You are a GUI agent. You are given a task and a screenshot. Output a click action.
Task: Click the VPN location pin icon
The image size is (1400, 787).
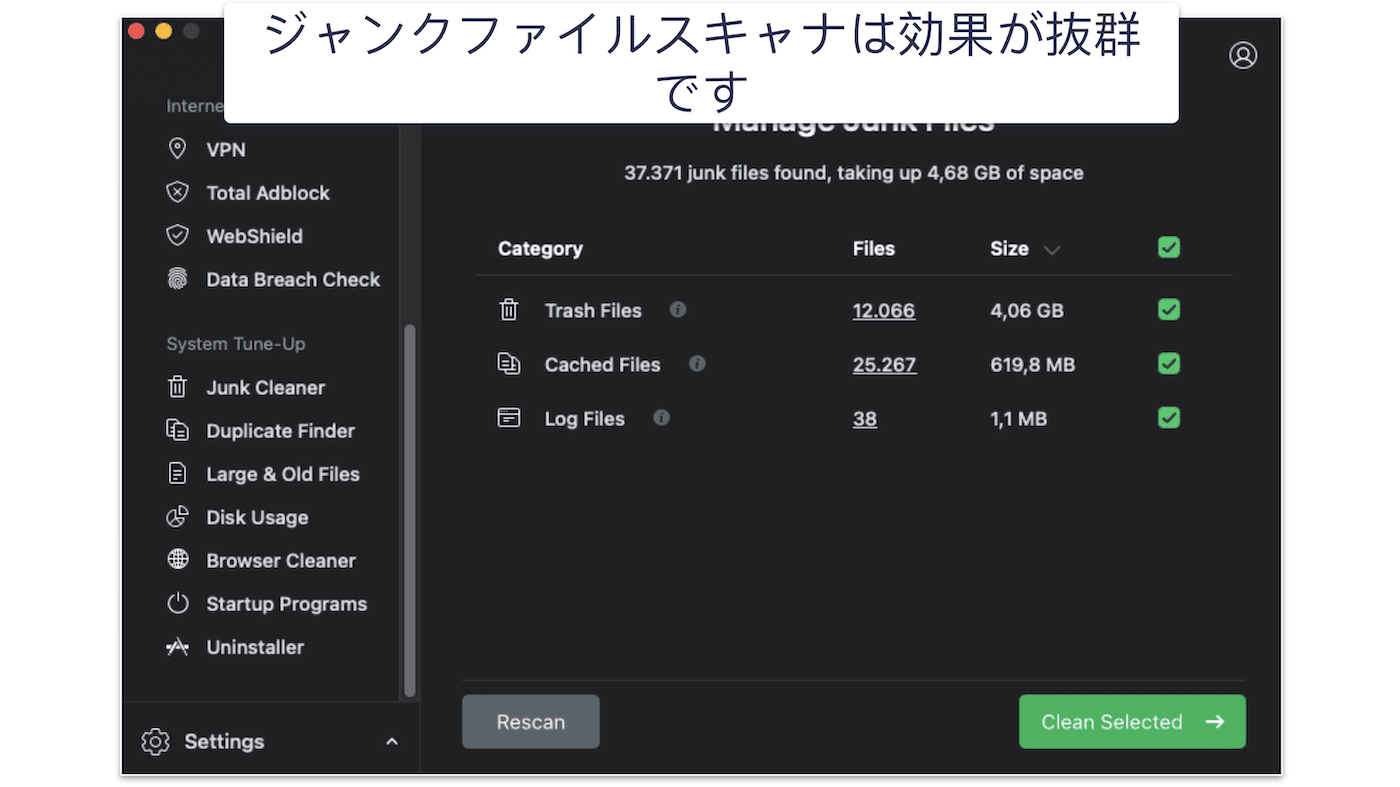(x=177, y=149)
